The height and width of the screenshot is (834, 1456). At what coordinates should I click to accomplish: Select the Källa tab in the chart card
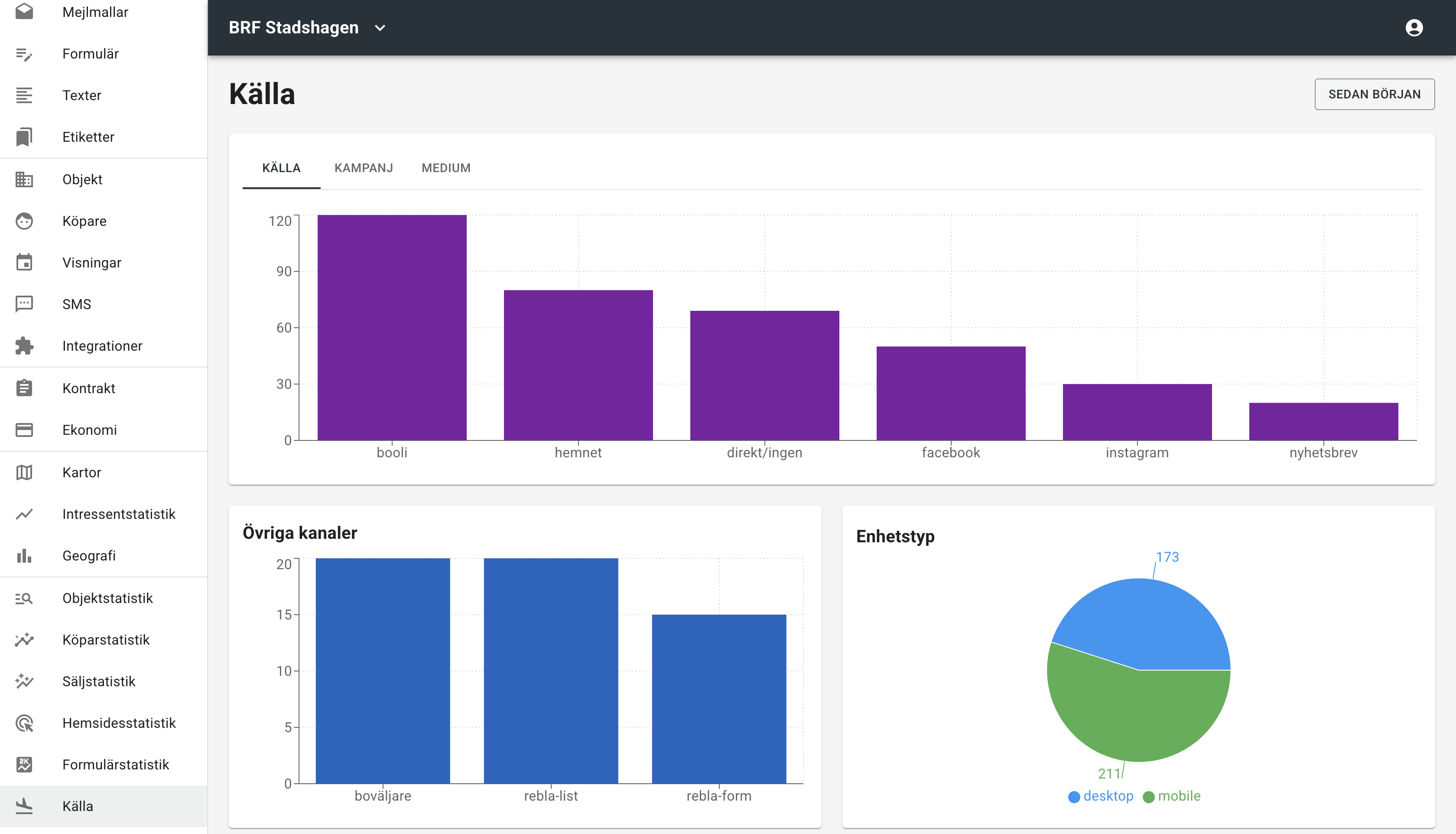click(x=281, y=168)
